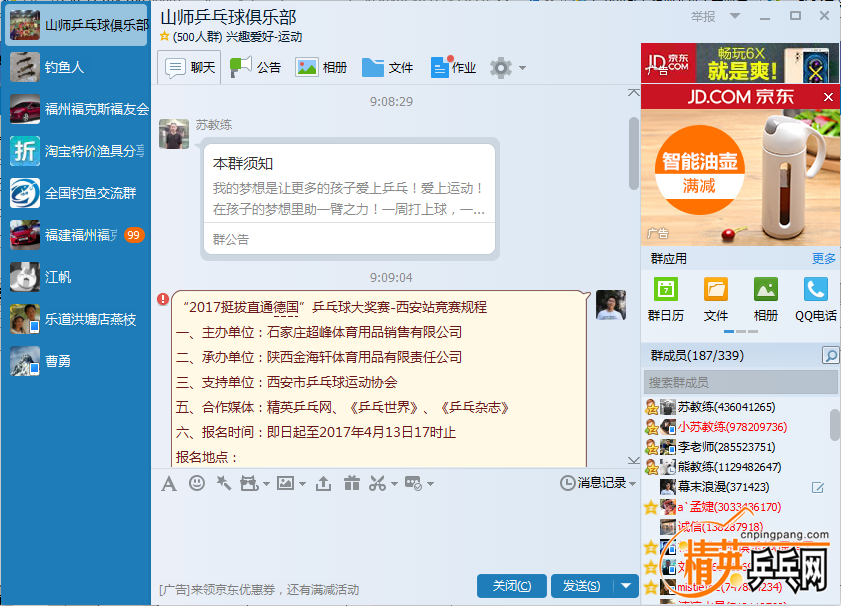This screenshot has height=606, width=841.
Task: Switch to the 作业 tab
Action: pos(454,68)
